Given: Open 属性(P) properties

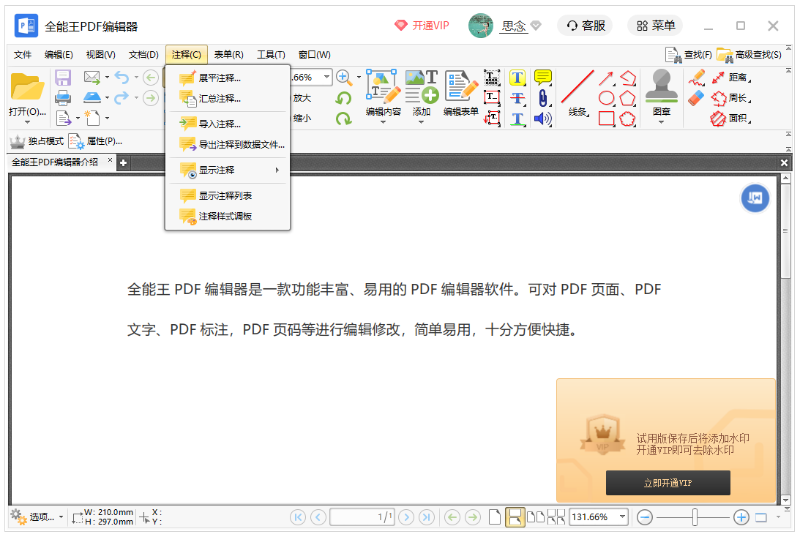Looking at the screenshot, I should point(95,141).
